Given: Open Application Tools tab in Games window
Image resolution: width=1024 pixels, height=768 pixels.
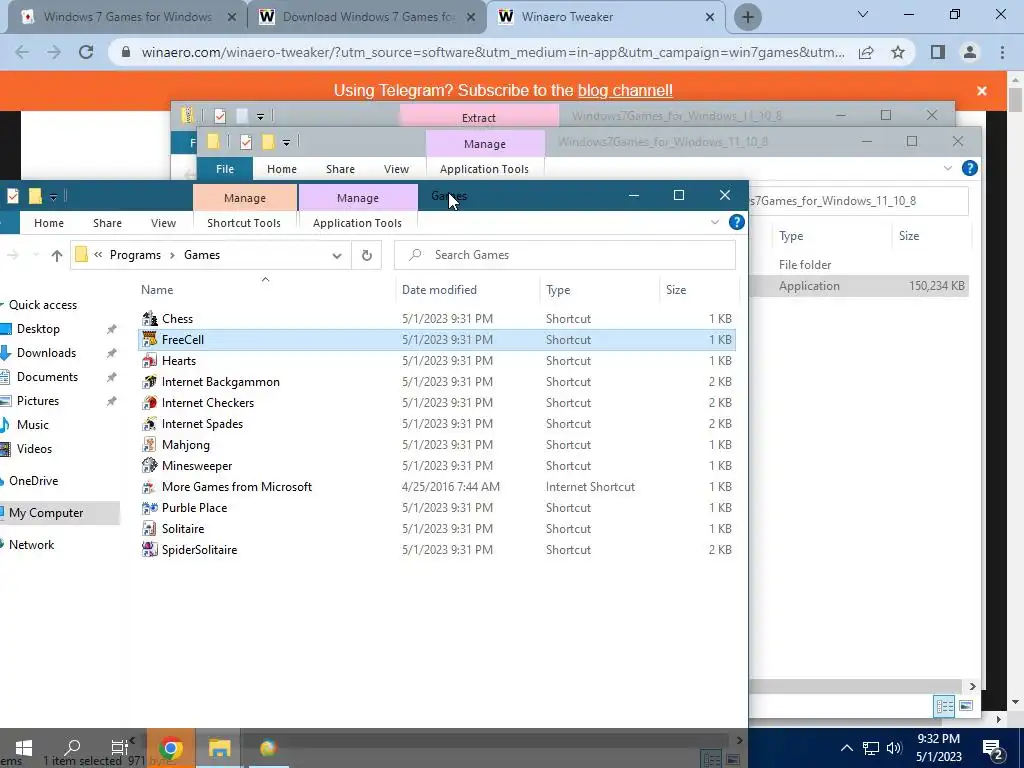Looking at the screenshot, I should pyautogui.click(x=357, y=223).
